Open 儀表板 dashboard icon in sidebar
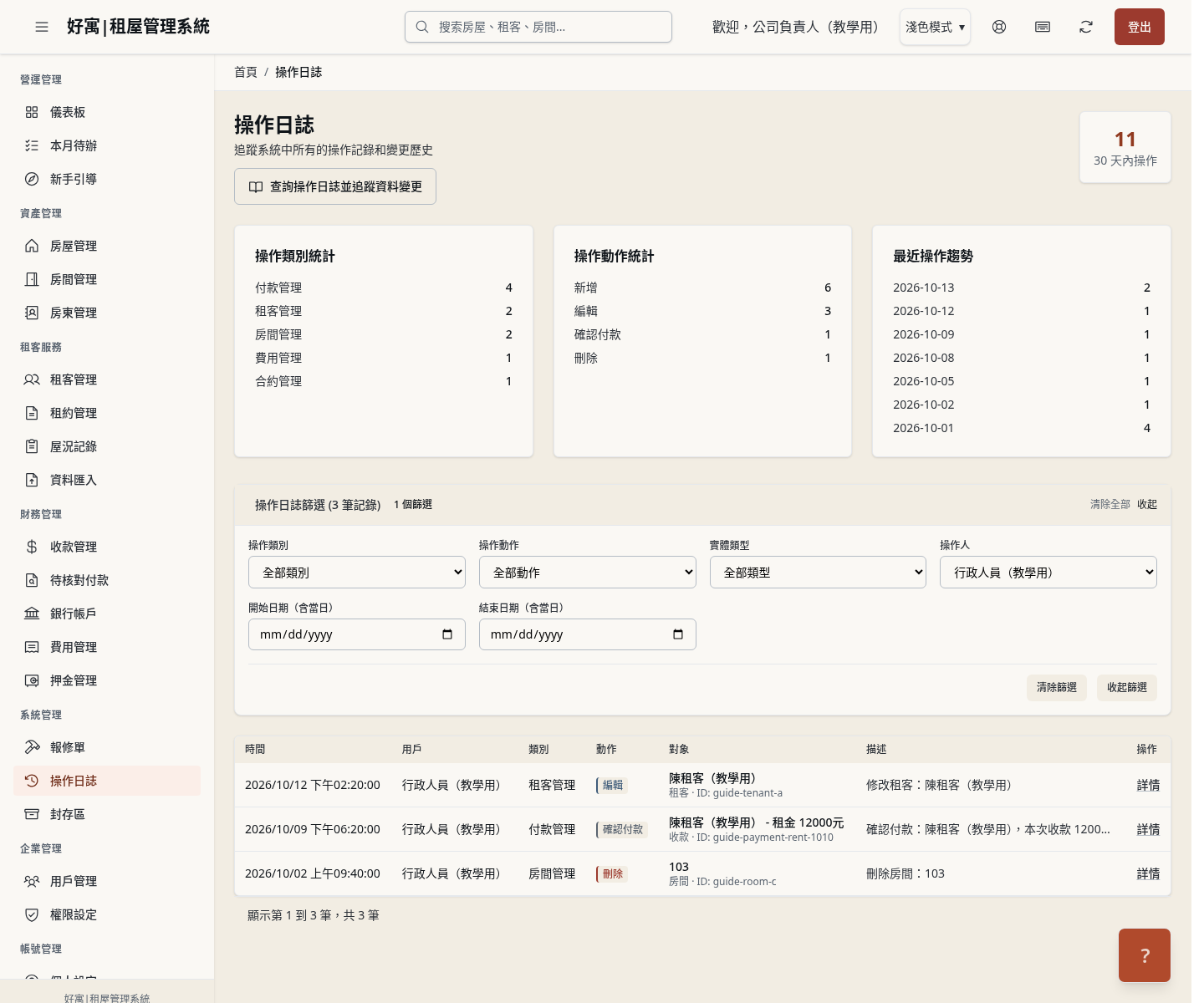1204x1003 pixels. pos(32,112)
